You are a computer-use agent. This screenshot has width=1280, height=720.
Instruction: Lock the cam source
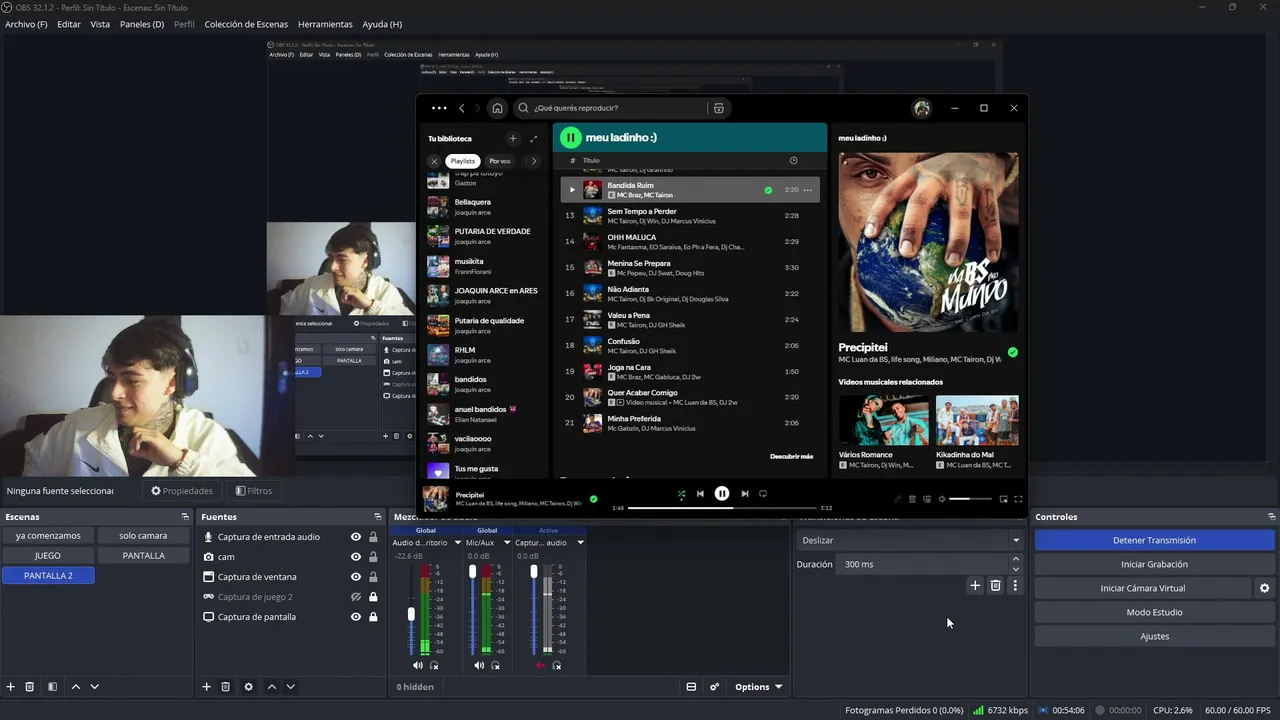click(373, 557)
